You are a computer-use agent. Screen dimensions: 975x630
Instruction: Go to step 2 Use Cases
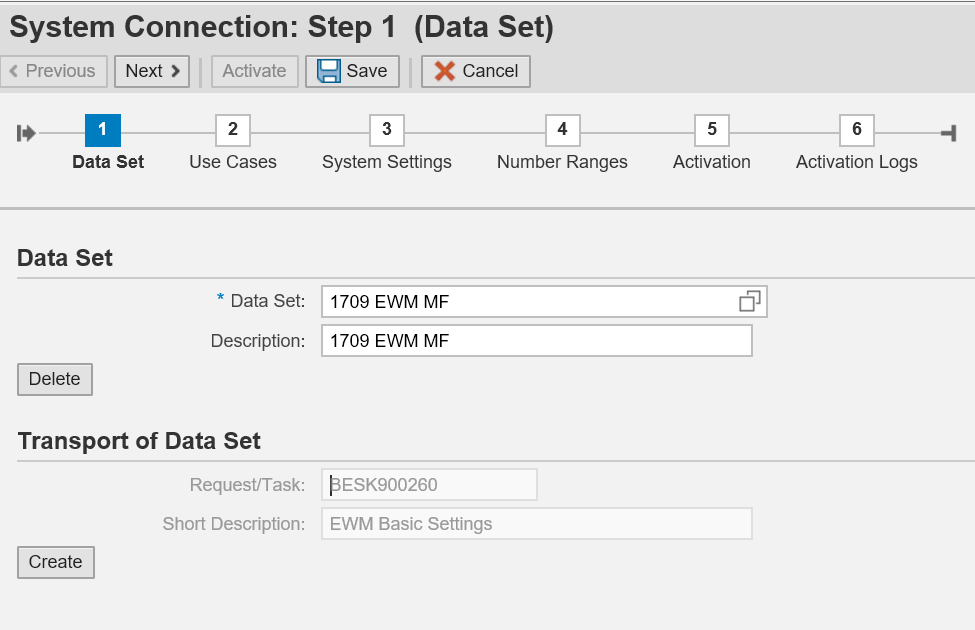[233, 130]
